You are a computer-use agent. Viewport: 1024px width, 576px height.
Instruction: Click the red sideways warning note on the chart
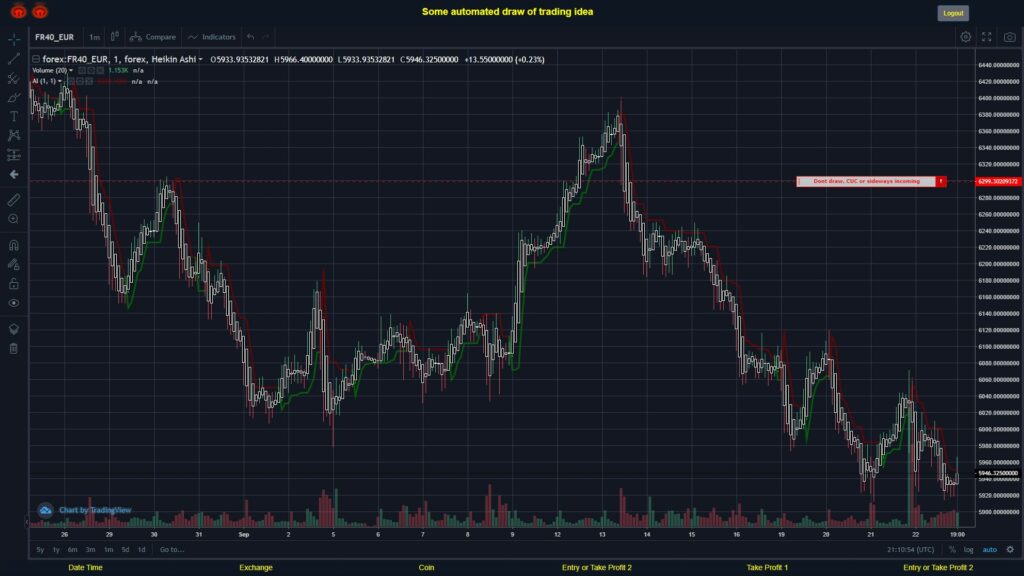point(868,181)
